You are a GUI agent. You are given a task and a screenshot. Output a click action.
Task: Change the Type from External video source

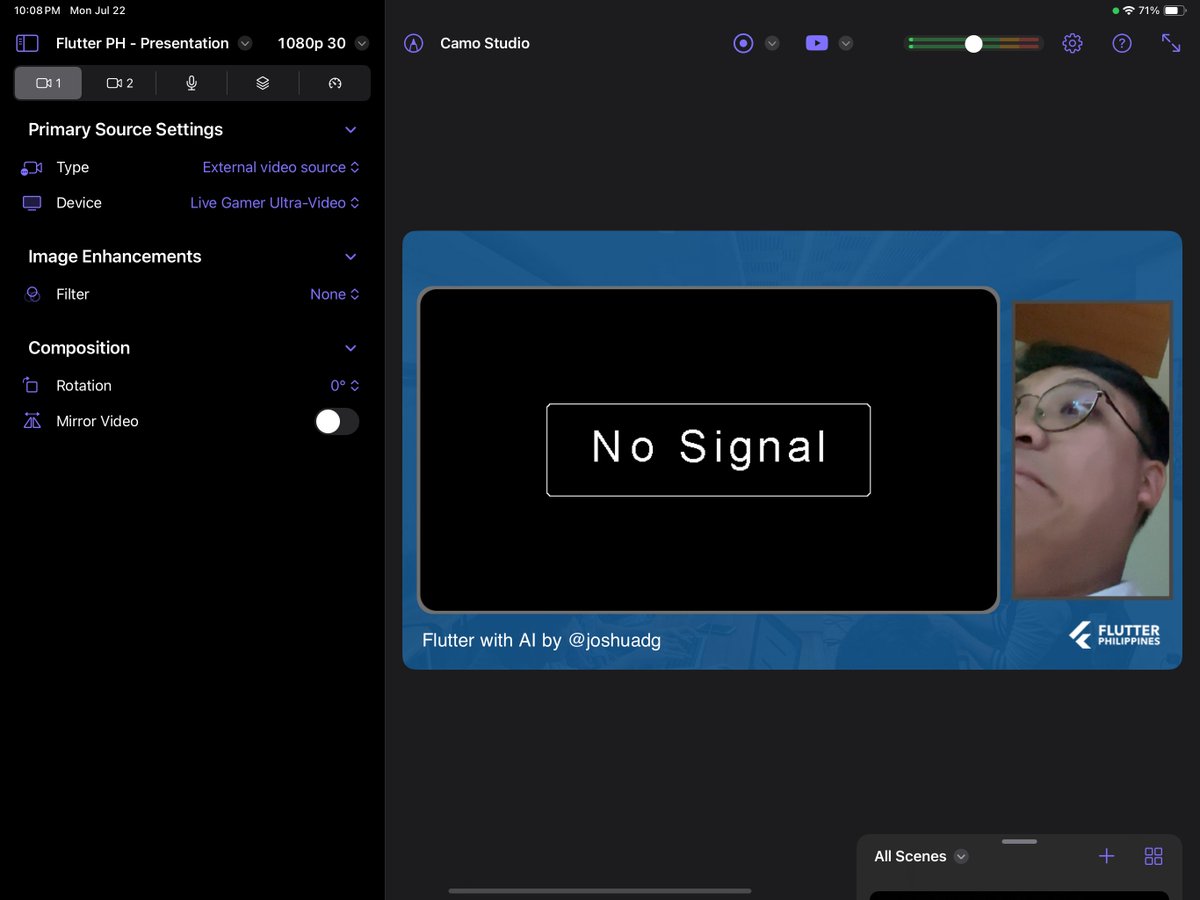click(x=281, y=167)
